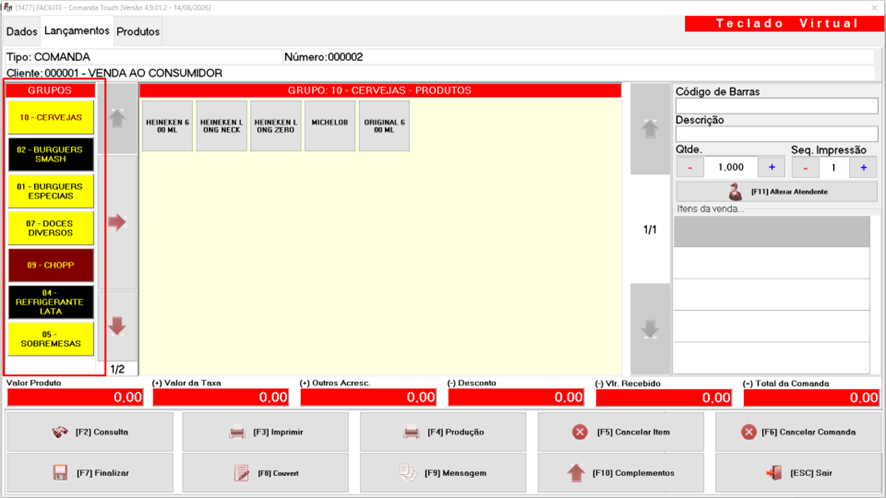This screenshot has width=886, height=498.
Task: Go to next groups page using red down arrow
Action: point(117,326)
